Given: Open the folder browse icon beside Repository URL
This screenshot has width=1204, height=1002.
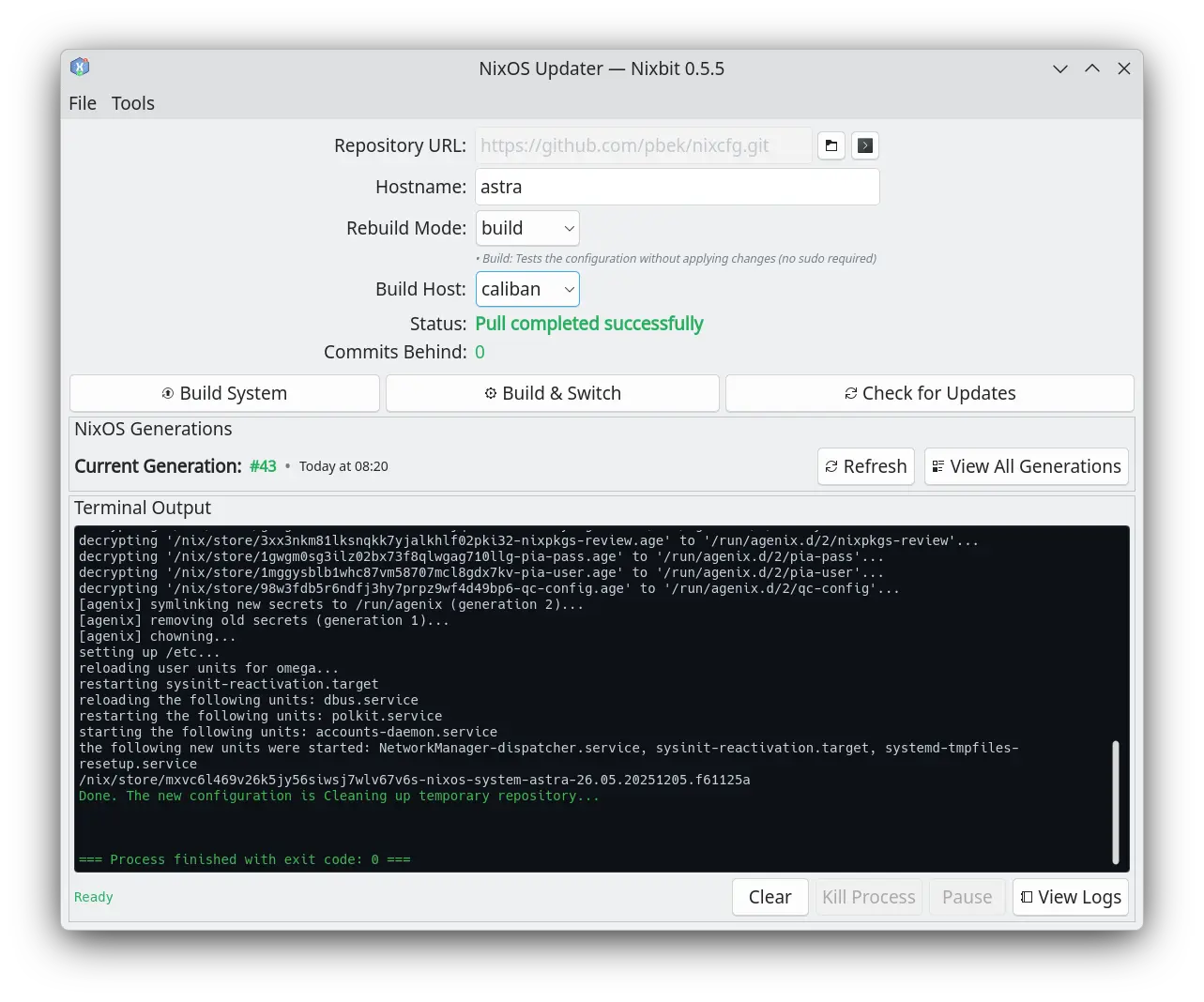Looking at the screenshot, I should pyautogui.click(x=831, y=145).
